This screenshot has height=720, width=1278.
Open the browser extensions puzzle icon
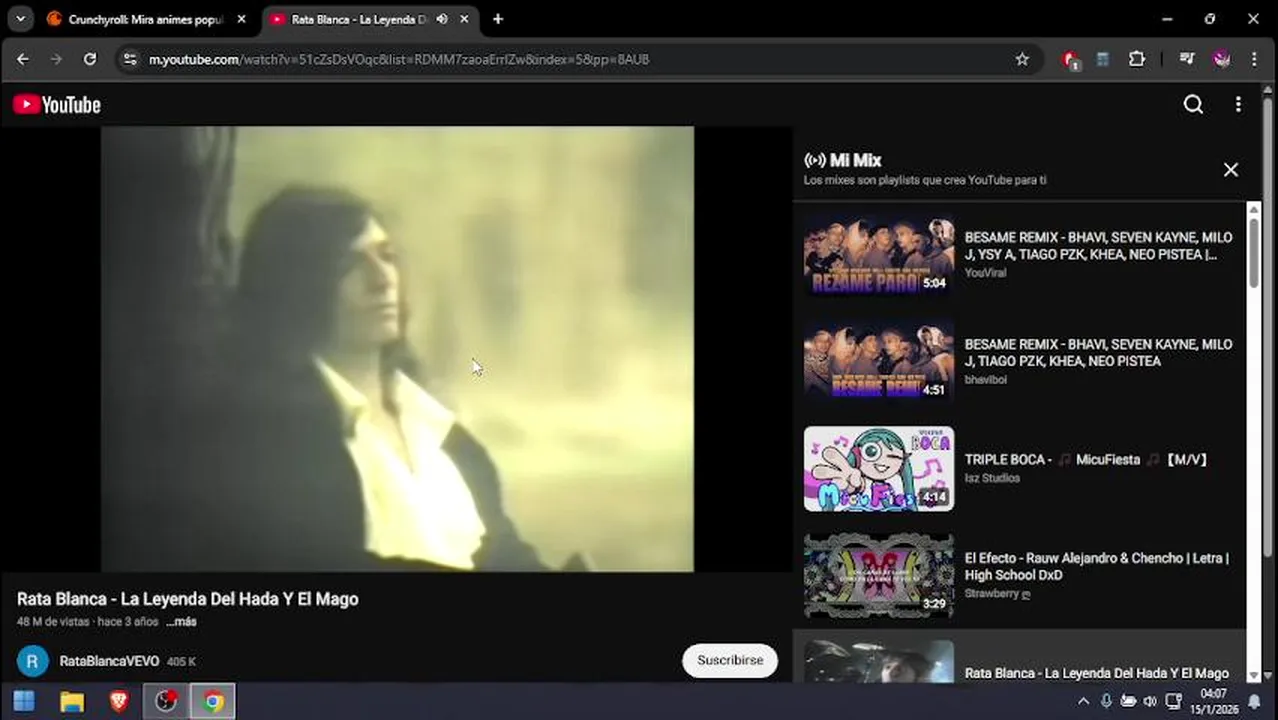1137,59
